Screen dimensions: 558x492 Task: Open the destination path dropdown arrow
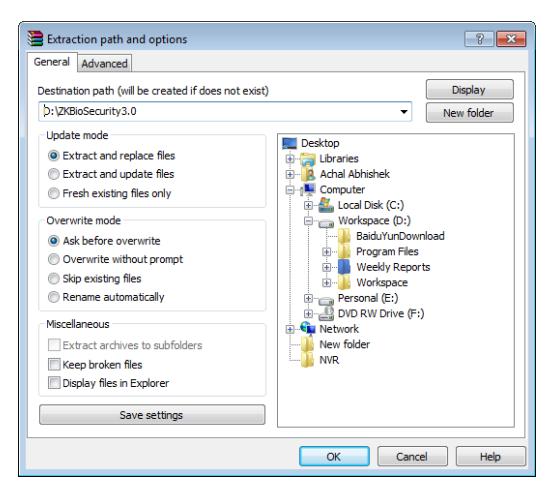[404, 112]
